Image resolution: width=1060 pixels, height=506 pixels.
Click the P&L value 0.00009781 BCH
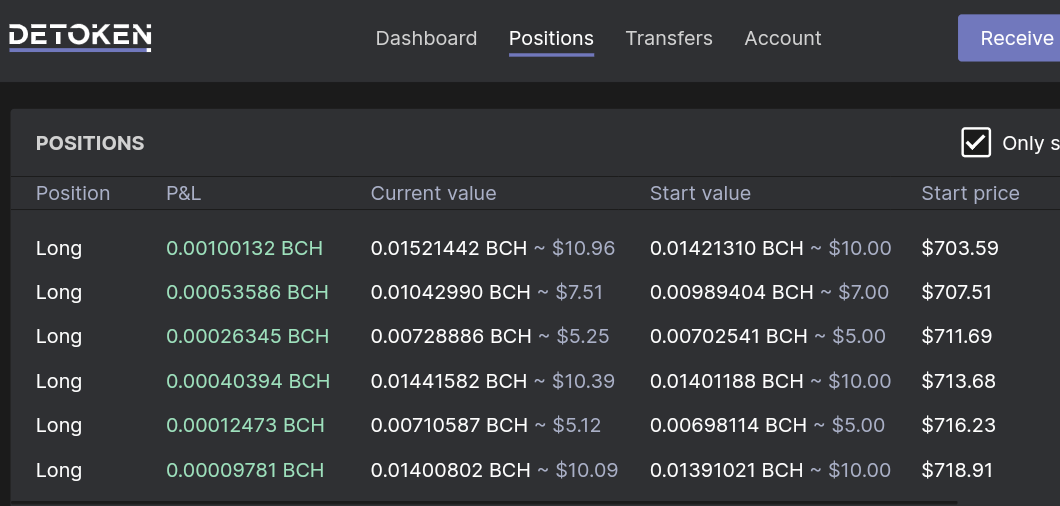(x=245, y=469)
